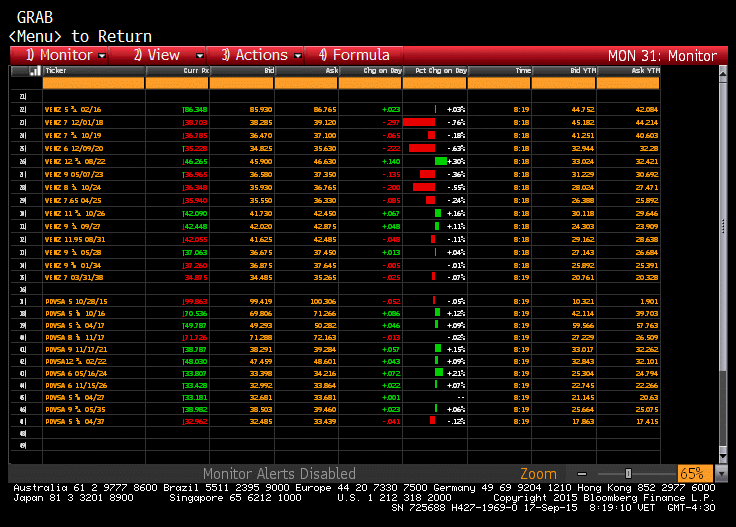Image resolution: width=736 pixels, height=527 pixels.
Task: Sort by the Bid column header
Action: coord(242,71)
